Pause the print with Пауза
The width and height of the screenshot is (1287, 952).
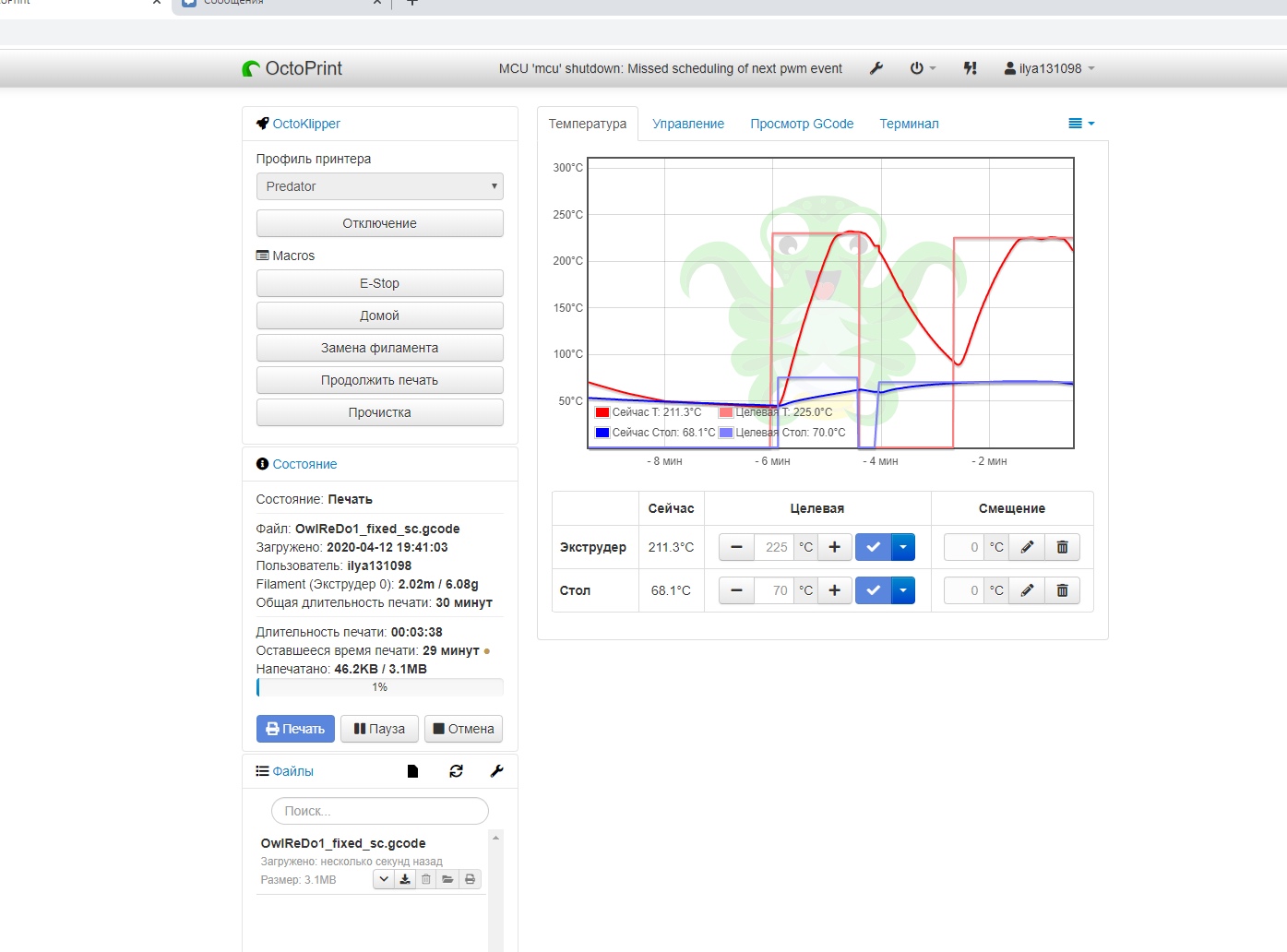coord(379,729)
